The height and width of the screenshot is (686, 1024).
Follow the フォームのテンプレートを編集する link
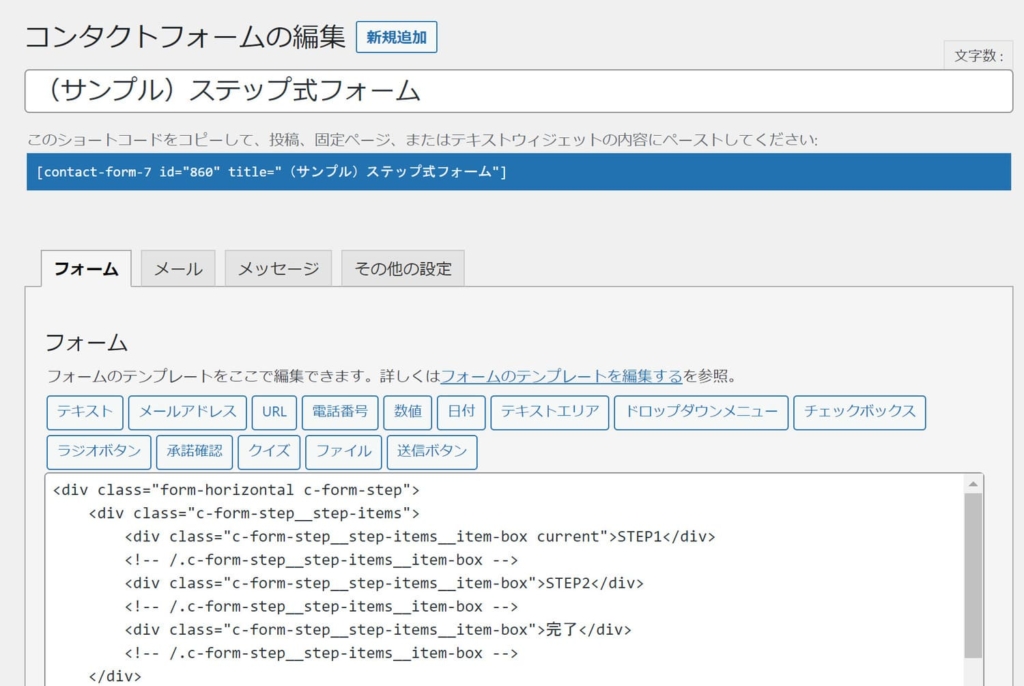click(562, 376)
